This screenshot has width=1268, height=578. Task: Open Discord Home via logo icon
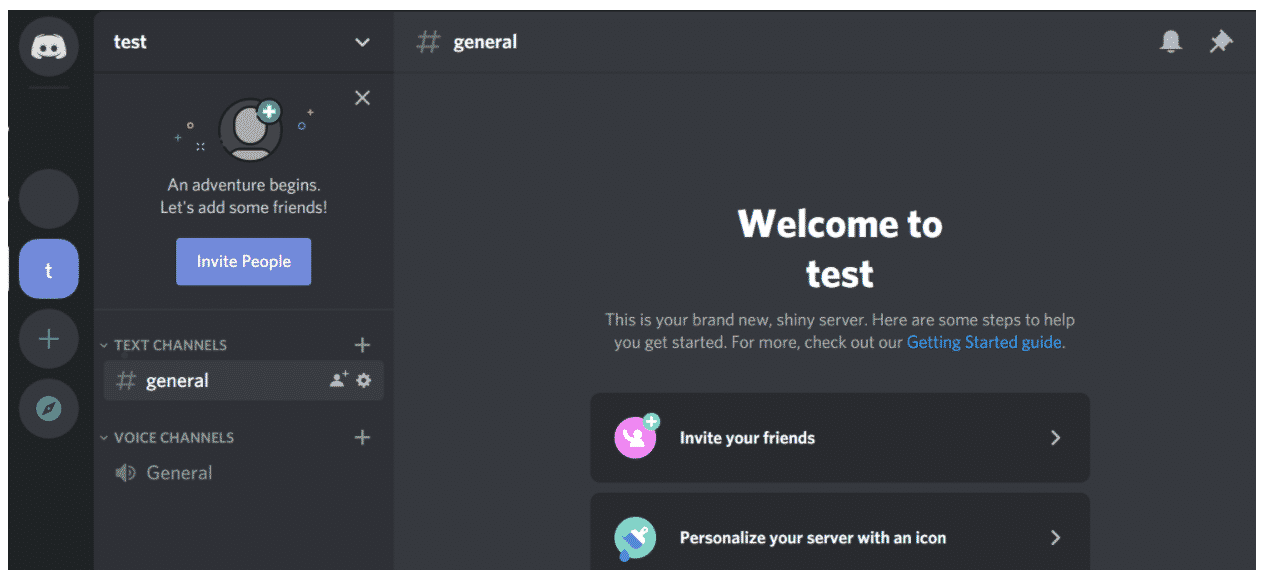(x=48, y=47)
